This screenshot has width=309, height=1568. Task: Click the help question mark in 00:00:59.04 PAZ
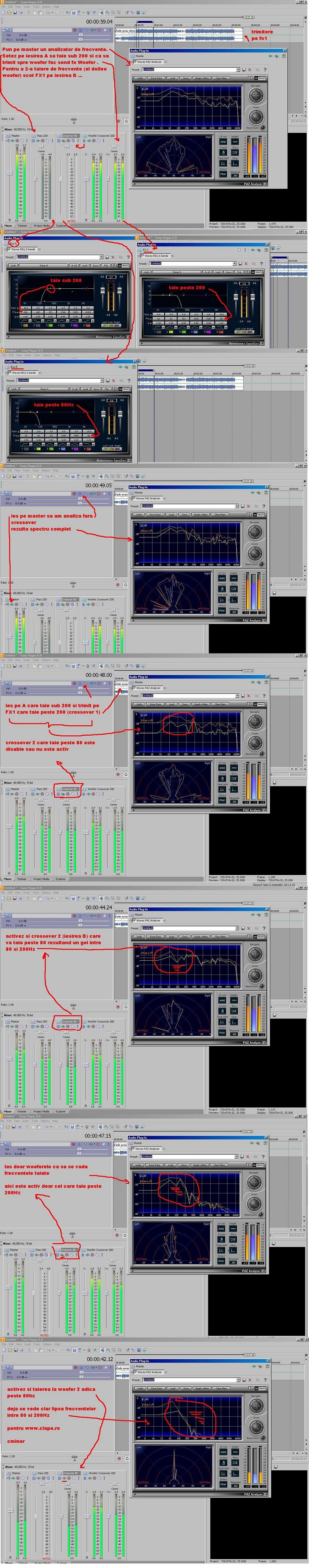pyautogui.click(x=266, y=70)
